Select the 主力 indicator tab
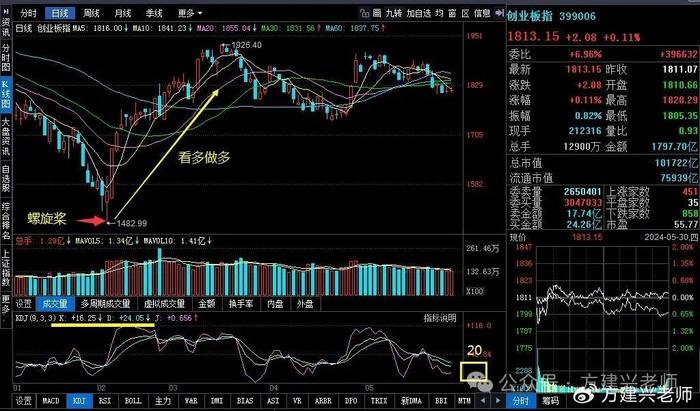Image resolution: width=700 pixels, height=411 pixels. (x=163, y=401)
